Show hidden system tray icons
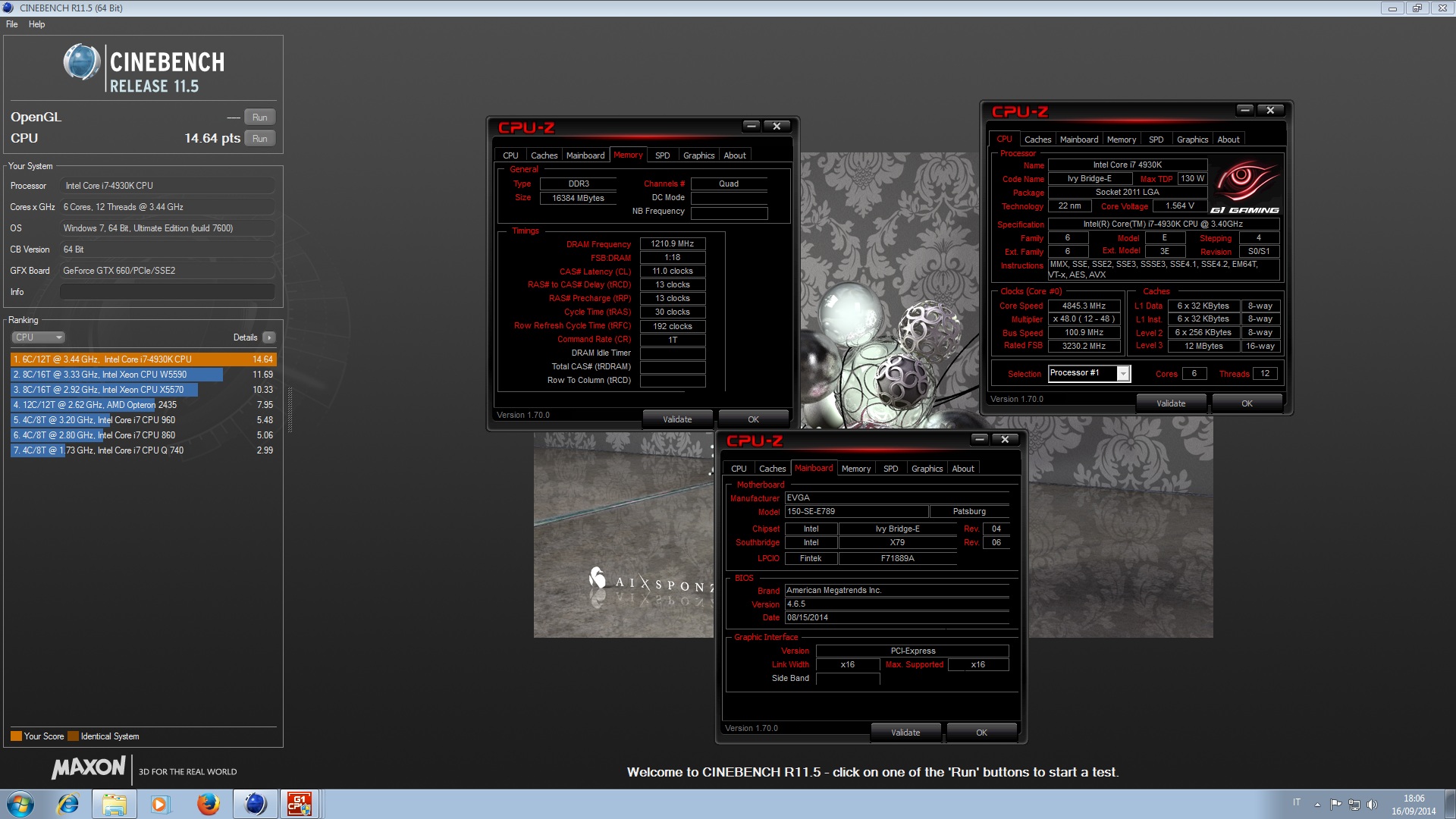This screenshot has width=1456, height=819. [1317, 805]
